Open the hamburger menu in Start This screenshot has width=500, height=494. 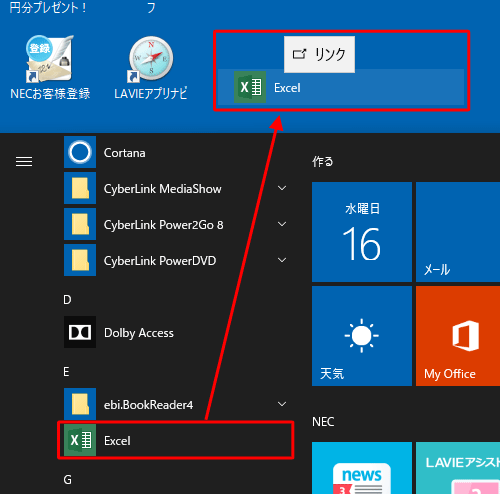coord(24,162)
